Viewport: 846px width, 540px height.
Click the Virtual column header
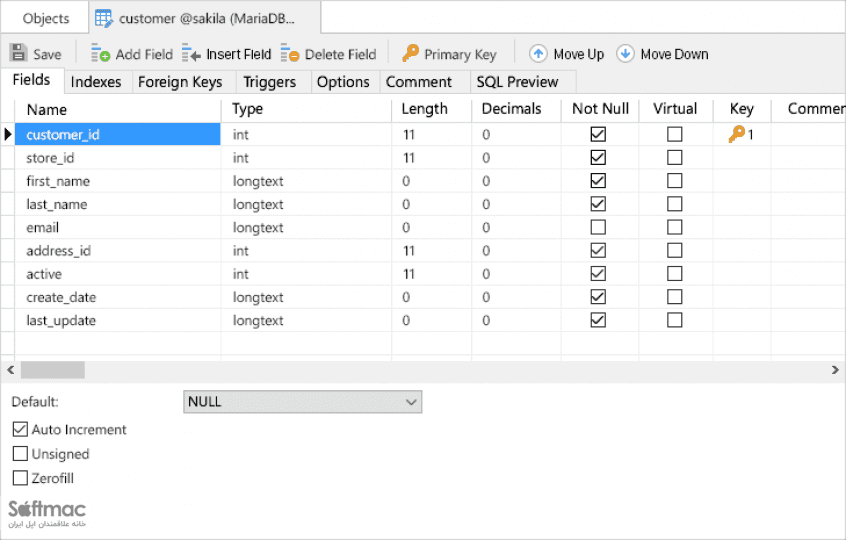click(676, 110)
